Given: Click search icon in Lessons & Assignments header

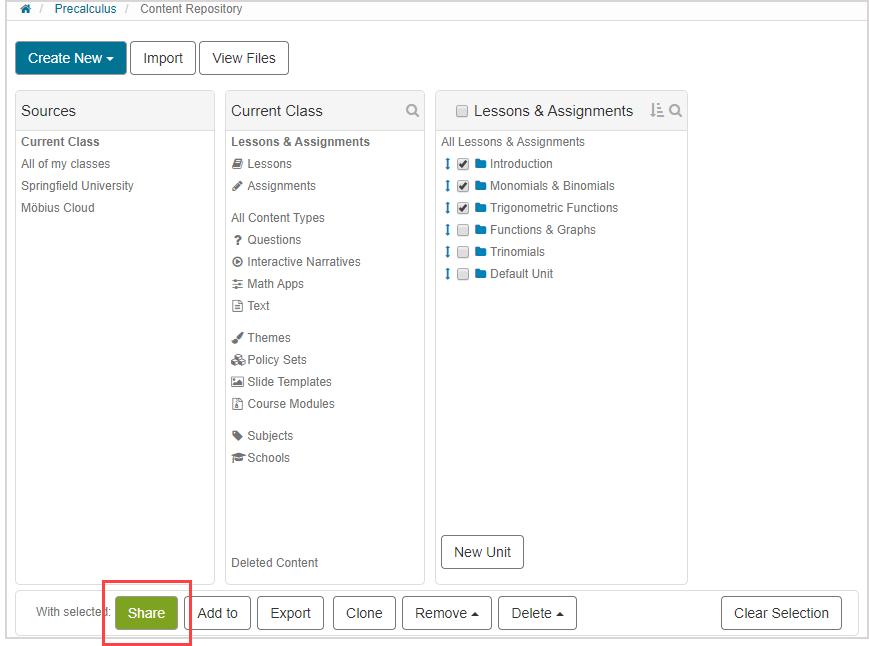Looking at the screenshot, I should pos(676,111).
